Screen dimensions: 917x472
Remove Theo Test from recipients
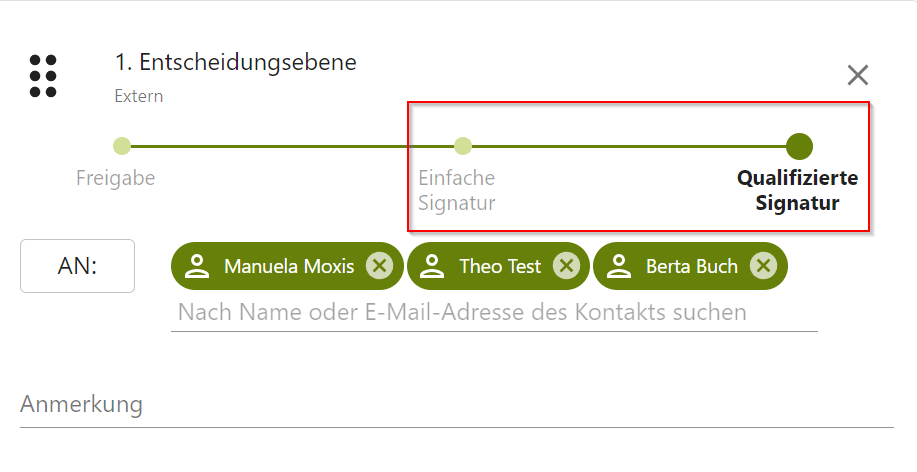tap(566, 266)
